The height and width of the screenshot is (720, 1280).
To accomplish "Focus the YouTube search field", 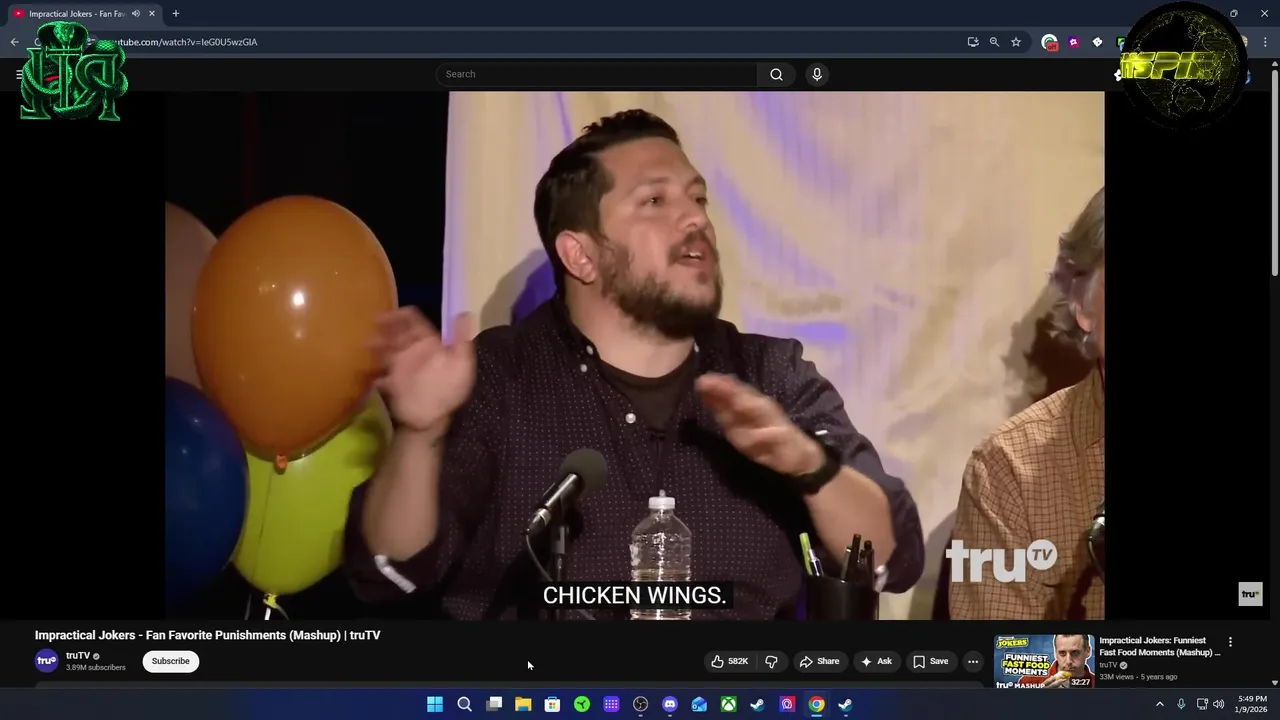I will point(597,74).
